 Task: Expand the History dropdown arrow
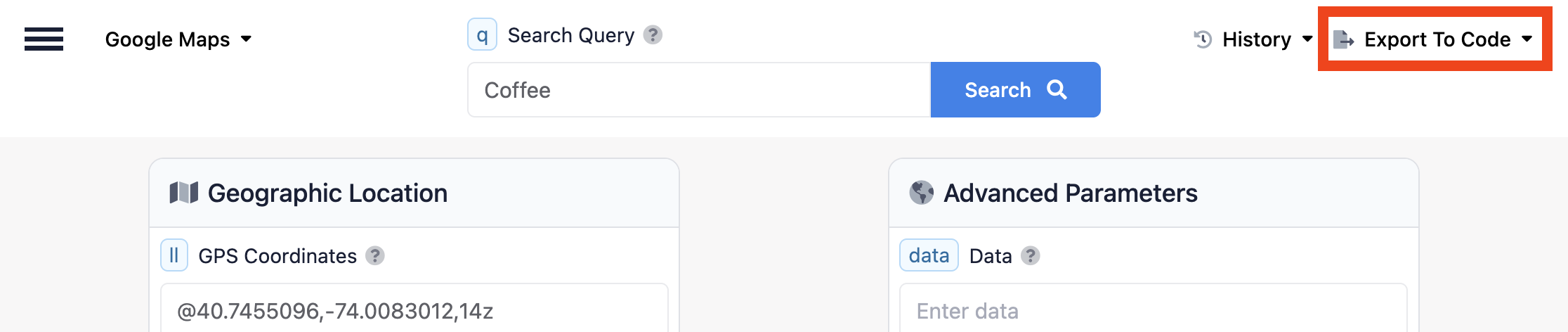click(x=1307, y=39)
